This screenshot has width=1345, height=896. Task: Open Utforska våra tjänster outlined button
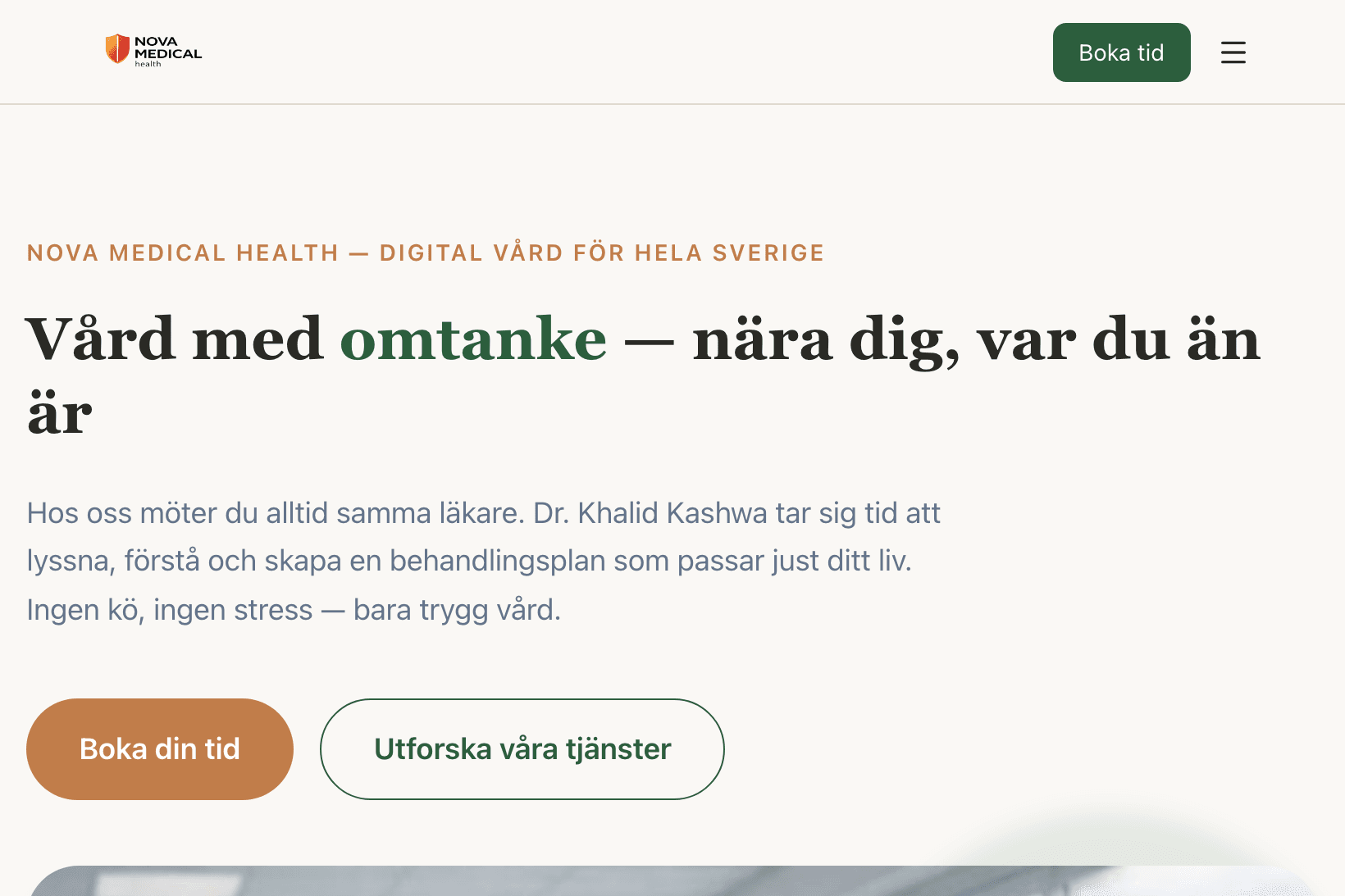(522, 748)
